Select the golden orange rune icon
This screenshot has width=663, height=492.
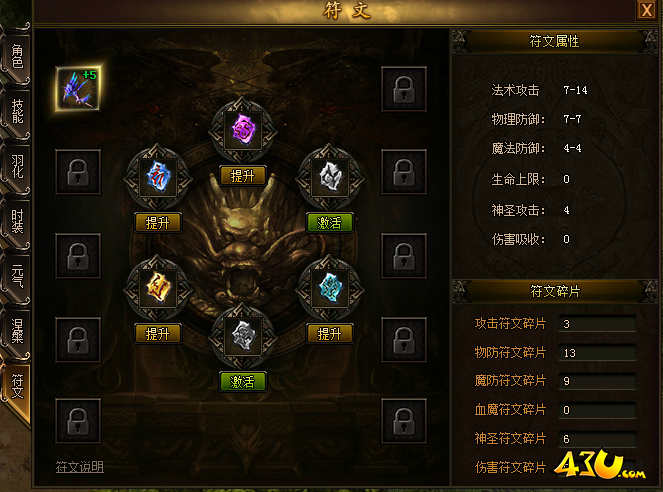coord(158,289)
